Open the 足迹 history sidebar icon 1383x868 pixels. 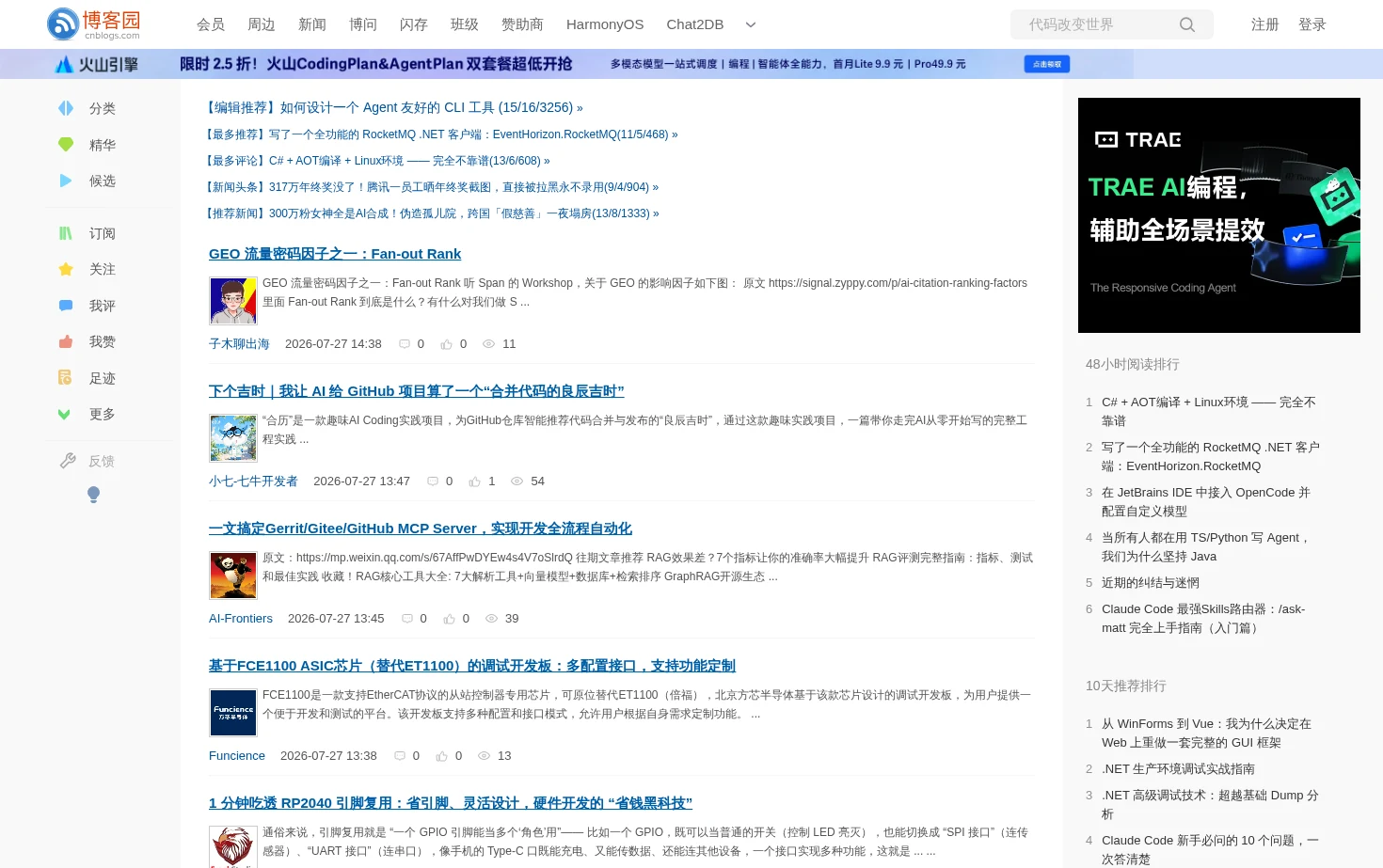[66, 378]
